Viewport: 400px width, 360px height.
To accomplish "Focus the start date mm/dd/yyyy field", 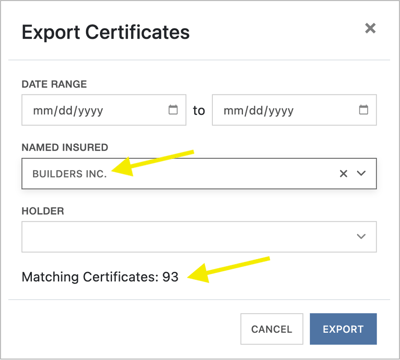I will coord(104,110).
